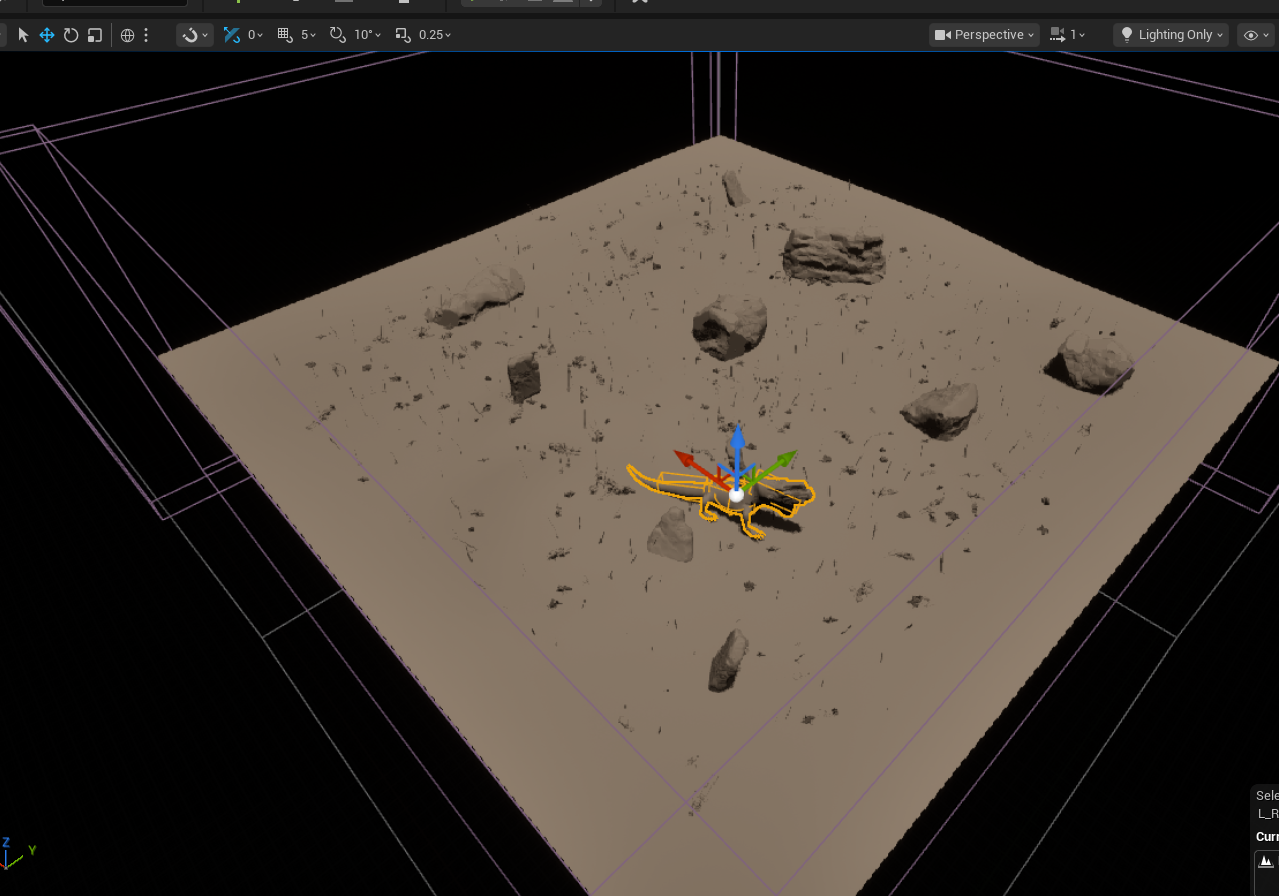Image resolution: width=1279 pixels, height=896 pixels.
Task: Select the layered slab rock at back
Action: click(x=834, y=255)
